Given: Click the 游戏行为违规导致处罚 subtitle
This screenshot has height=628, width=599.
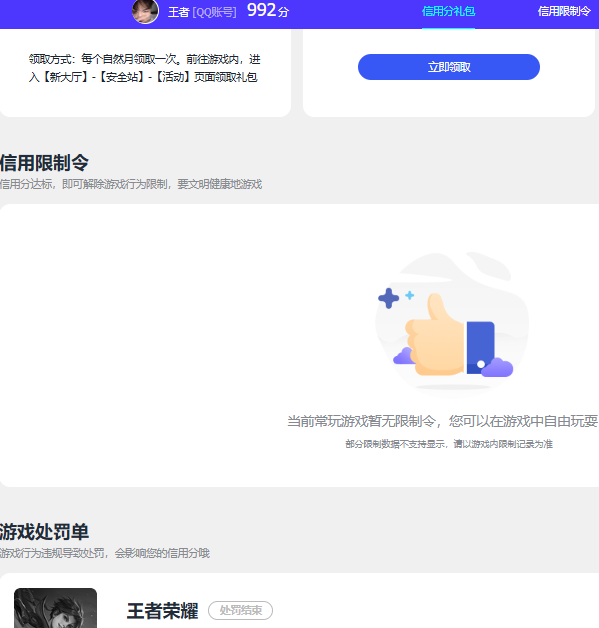Looking at the screenshot, I should point(105,553).
